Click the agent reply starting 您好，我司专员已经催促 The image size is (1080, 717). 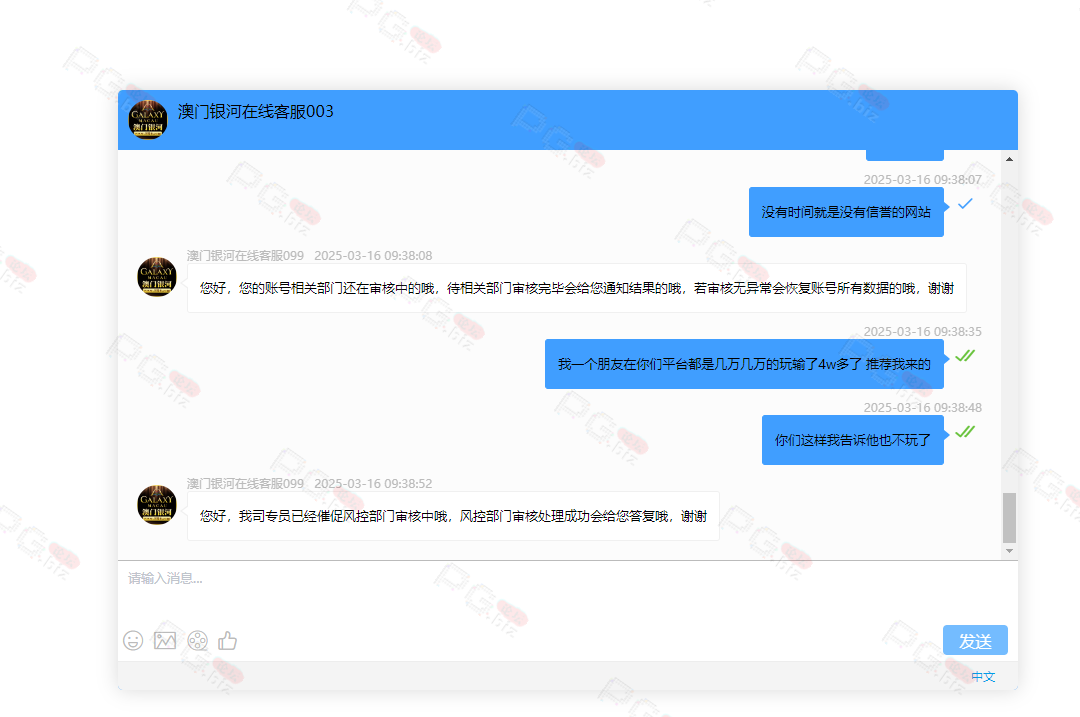pos(453,516)
